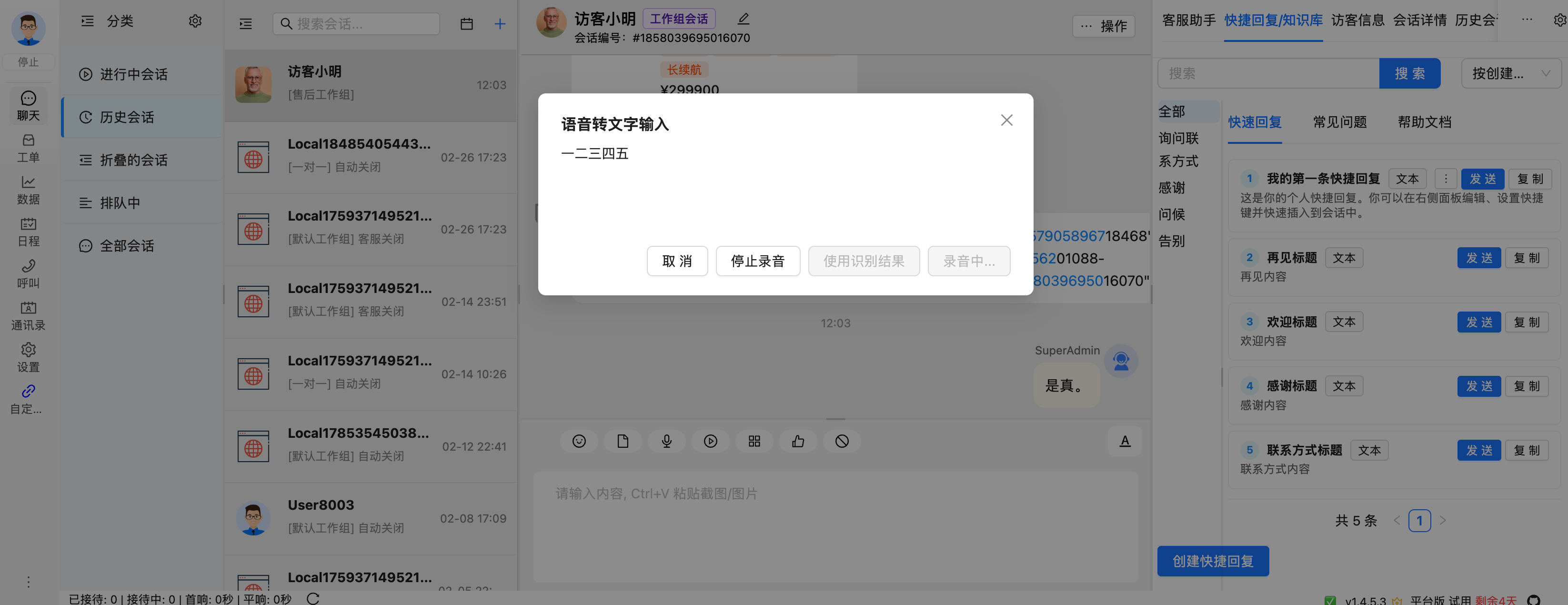Image resolution: width=1568 pixels, height=605 pixels.
Task: Click the calendar date filter icon
Action: pyautogui.click(x=466, y=24)
